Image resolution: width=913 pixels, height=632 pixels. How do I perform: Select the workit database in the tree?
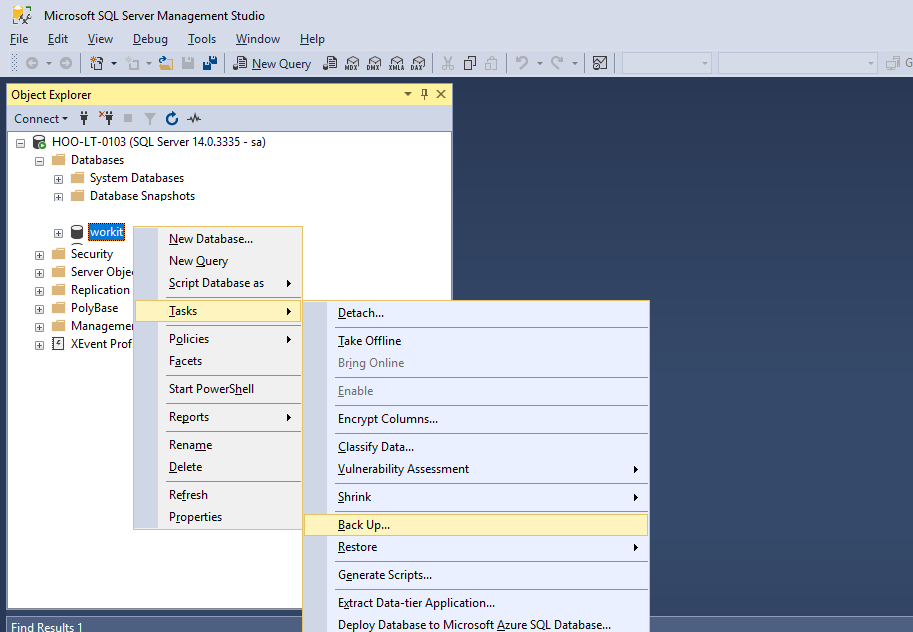107,232
